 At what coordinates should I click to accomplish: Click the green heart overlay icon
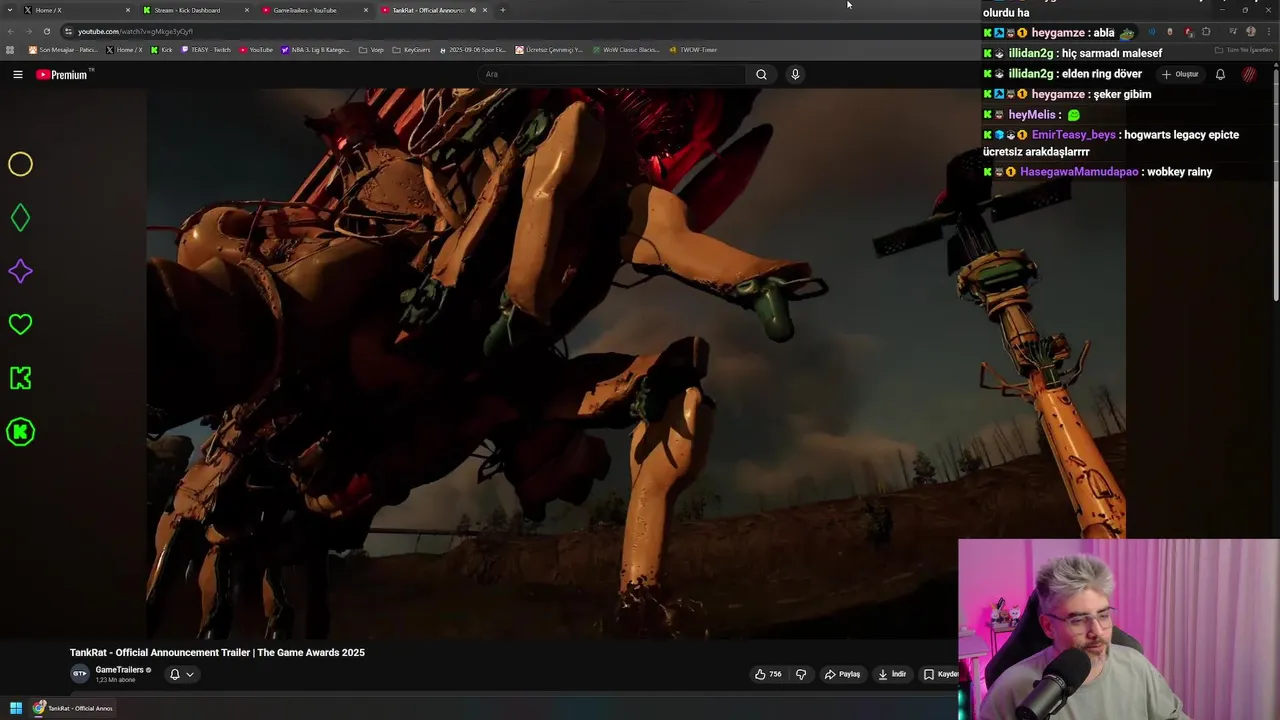coord(20,324)
